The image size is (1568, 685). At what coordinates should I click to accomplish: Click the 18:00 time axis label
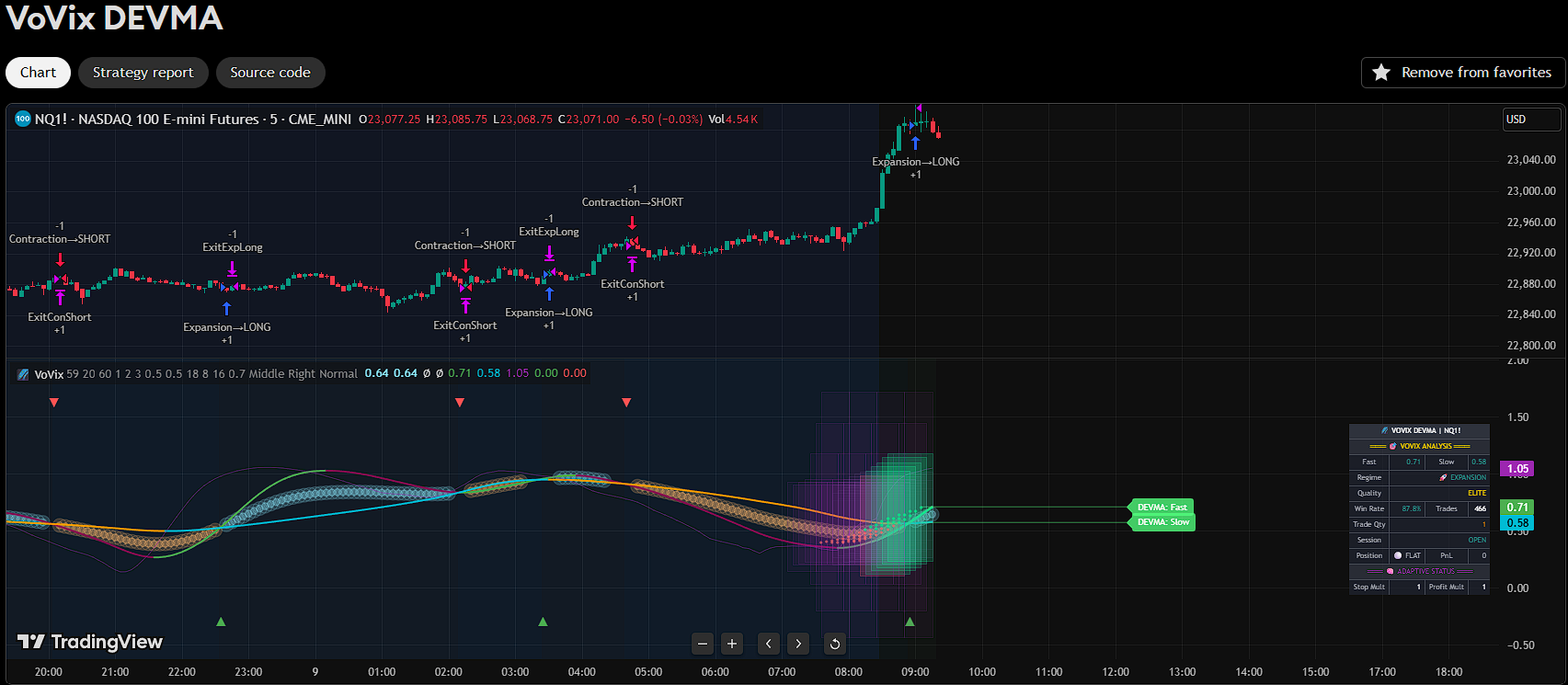point(1448,672)
